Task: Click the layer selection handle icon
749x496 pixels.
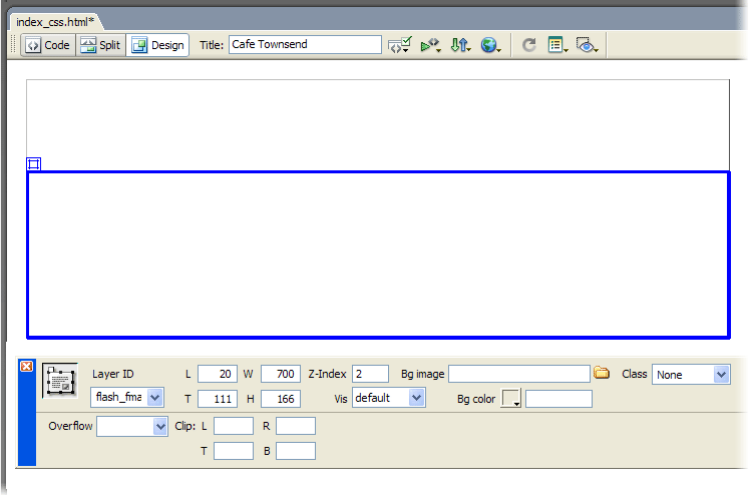Action: click(33, 164)
